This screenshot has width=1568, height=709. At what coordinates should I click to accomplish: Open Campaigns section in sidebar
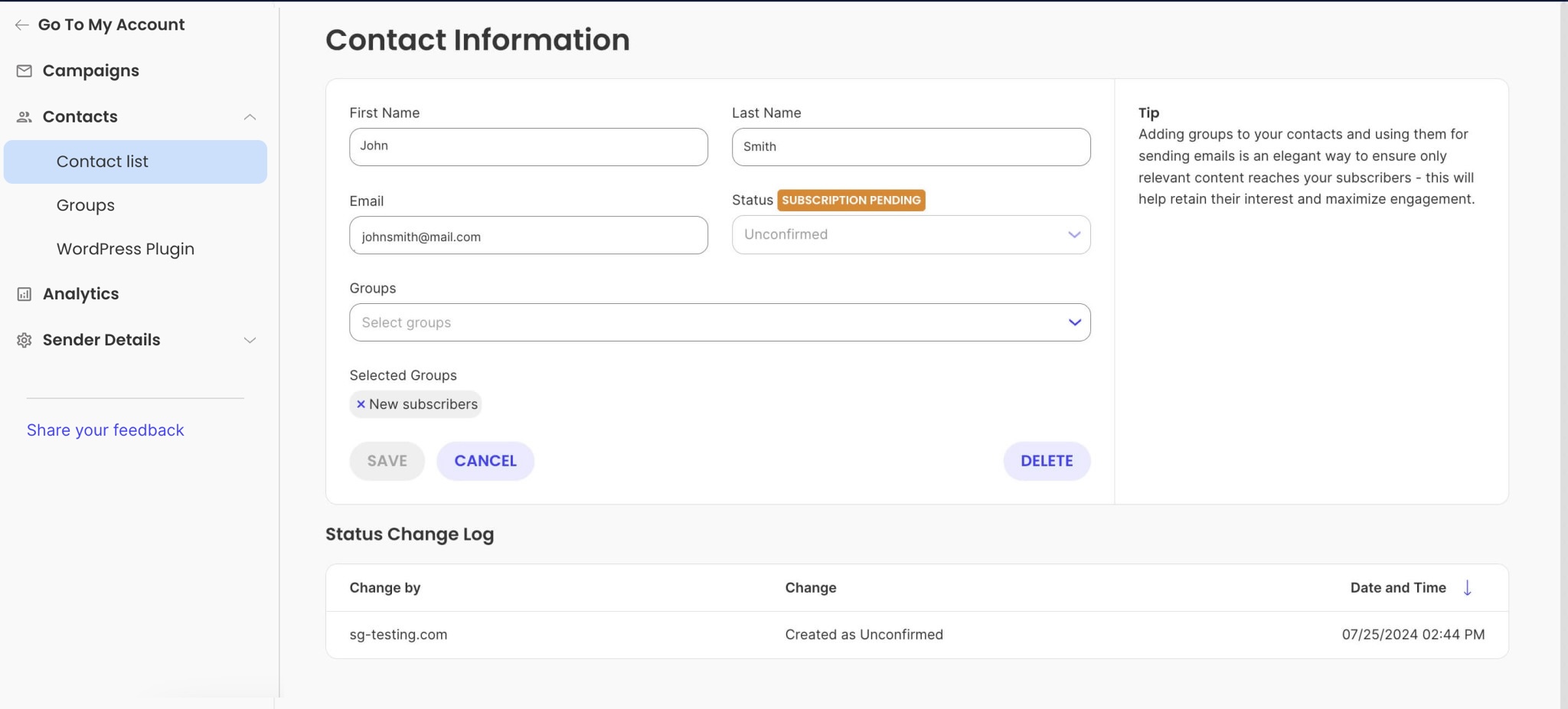click(90, 70)
